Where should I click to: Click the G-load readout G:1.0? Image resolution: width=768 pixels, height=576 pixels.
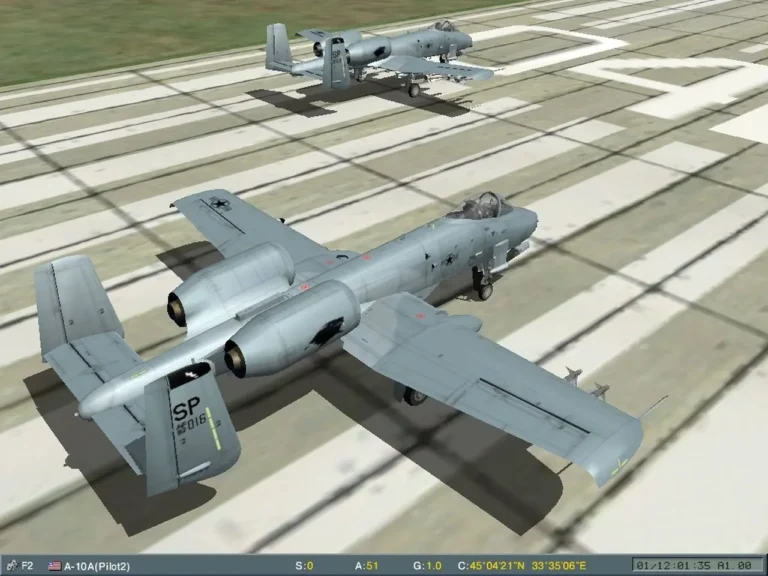(x=427, y=566)
